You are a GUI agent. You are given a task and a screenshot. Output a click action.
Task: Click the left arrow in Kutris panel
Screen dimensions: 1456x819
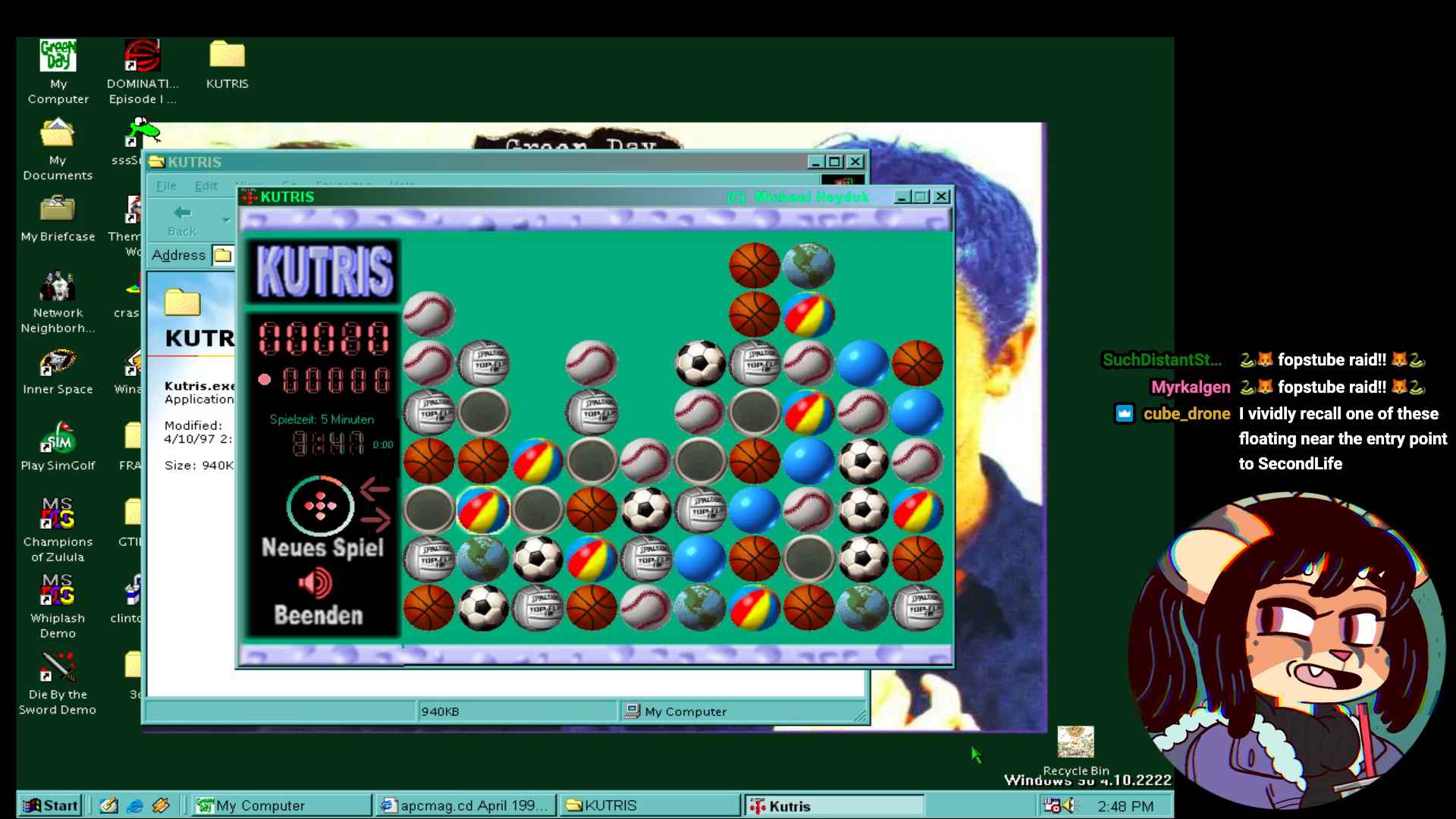coord(375,490)
